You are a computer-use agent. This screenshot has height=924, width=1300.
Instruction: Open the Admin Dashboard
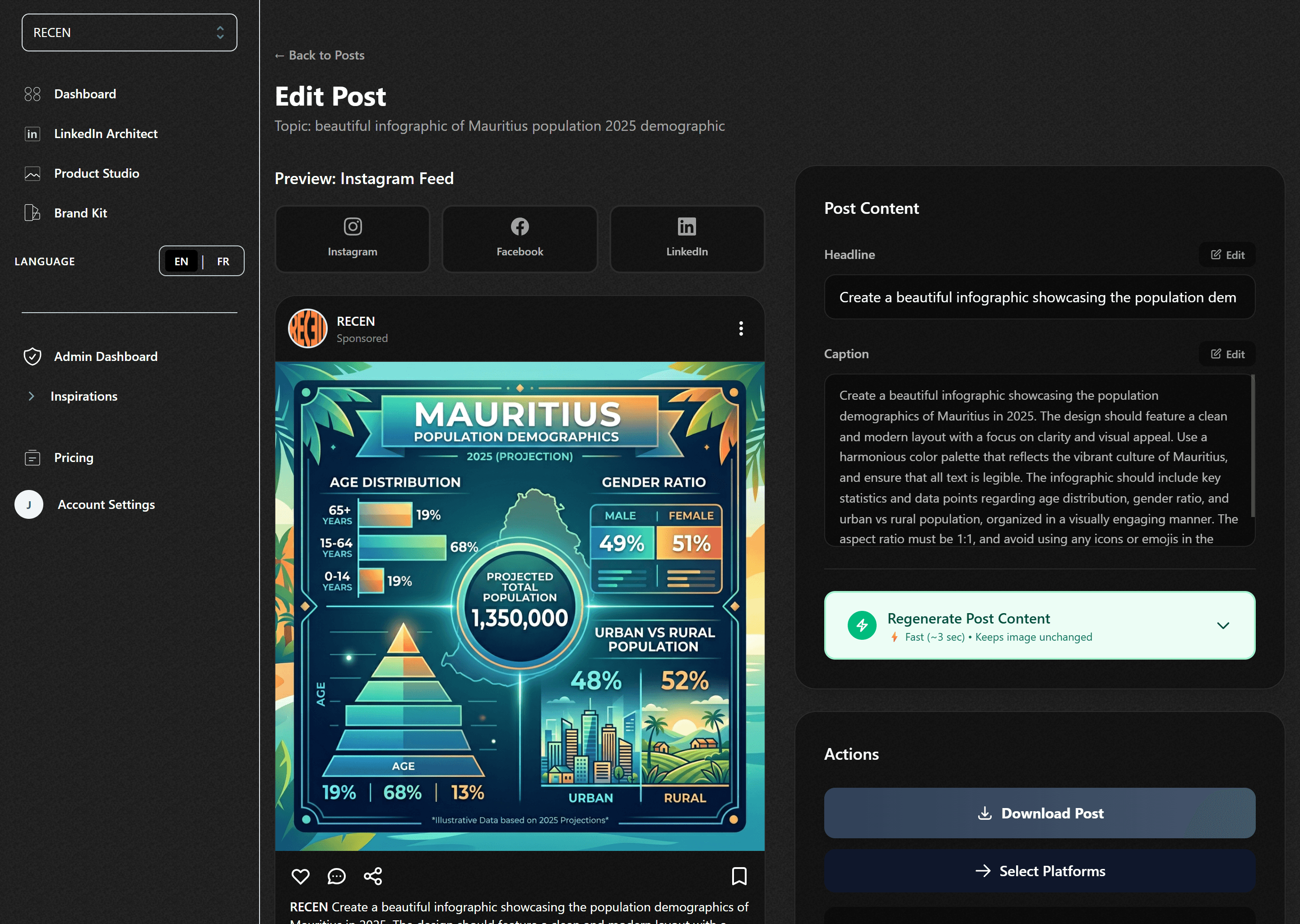[105, 356]
